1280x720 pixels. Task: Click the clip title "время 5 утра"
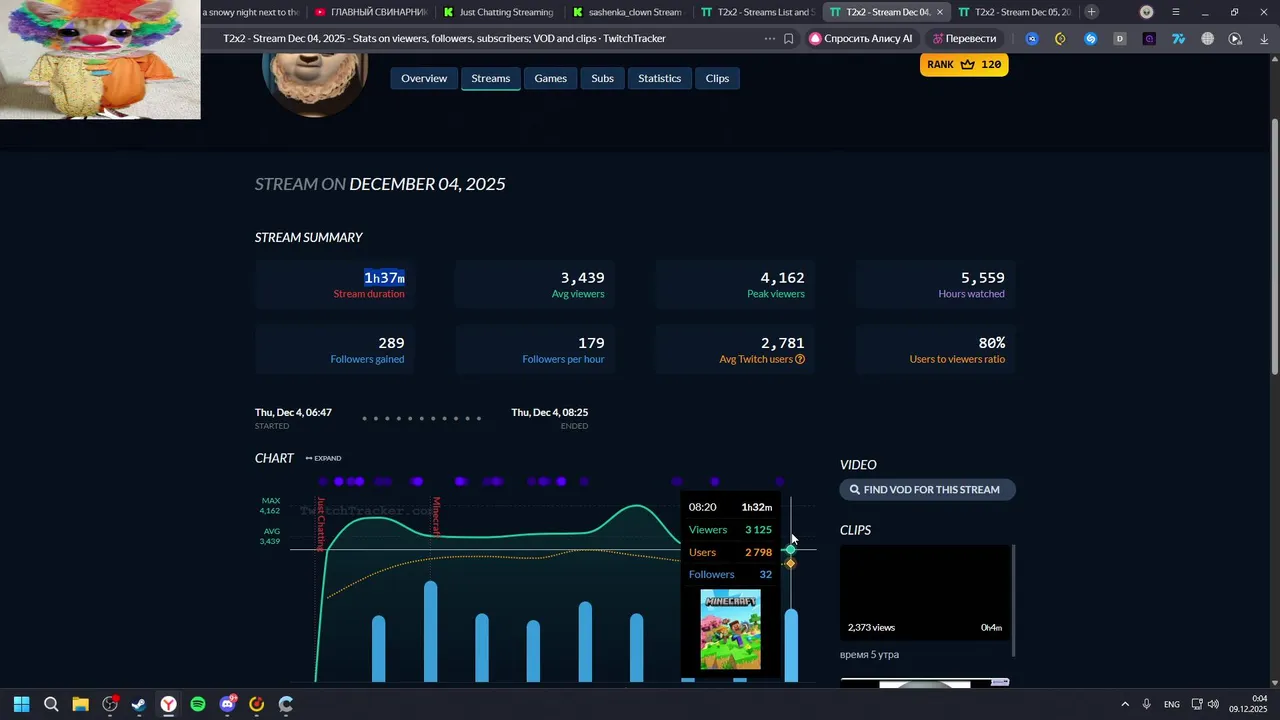click(x=869, y=655)
